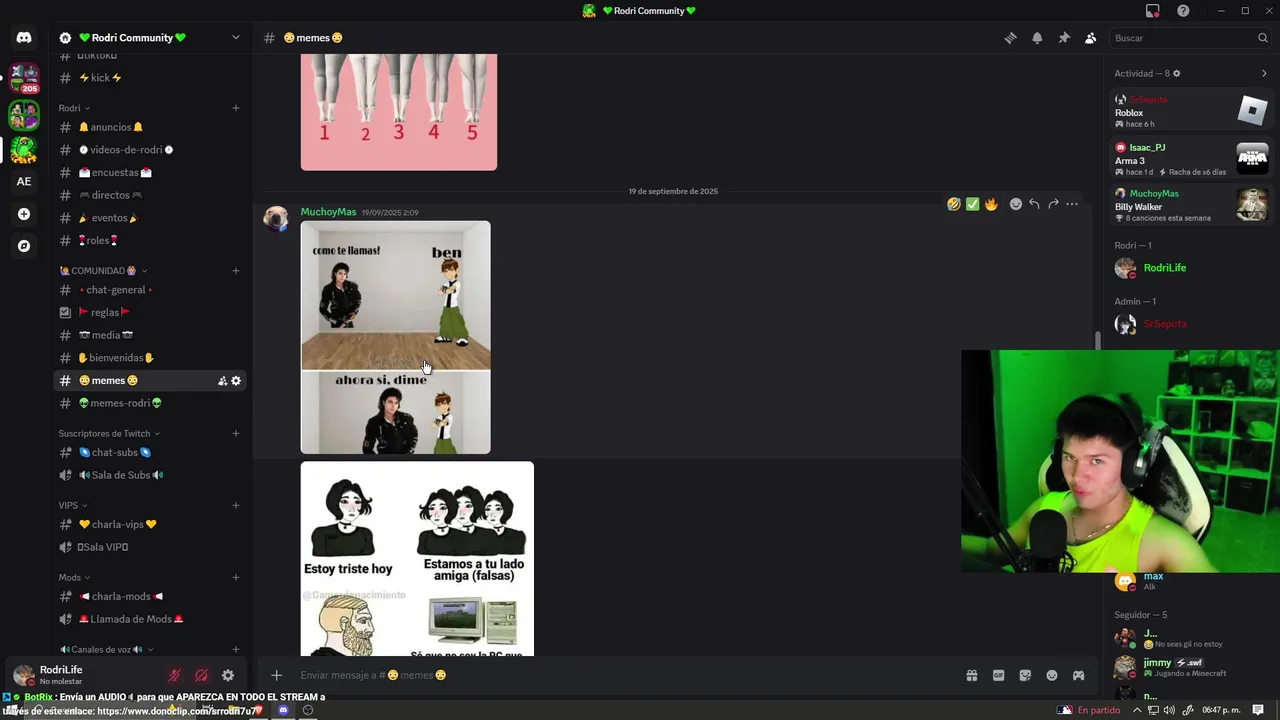Open the chat-general channel
Viewport: 1280px width, 720px height.
[x=150, y=290]
